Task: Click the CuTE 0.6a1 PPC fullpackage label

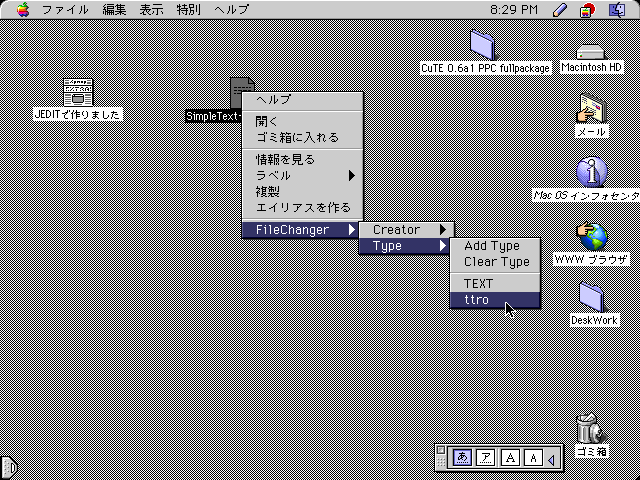Action: [485, 68]
